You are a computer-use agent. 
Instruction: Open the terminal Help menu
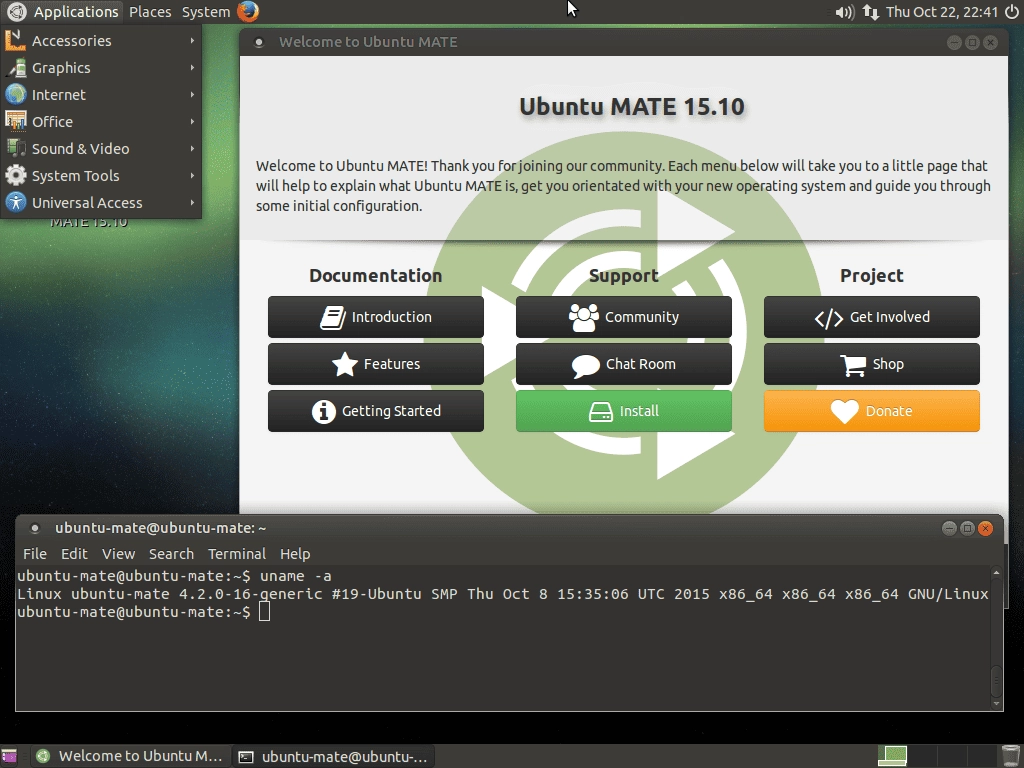(295, 554)
